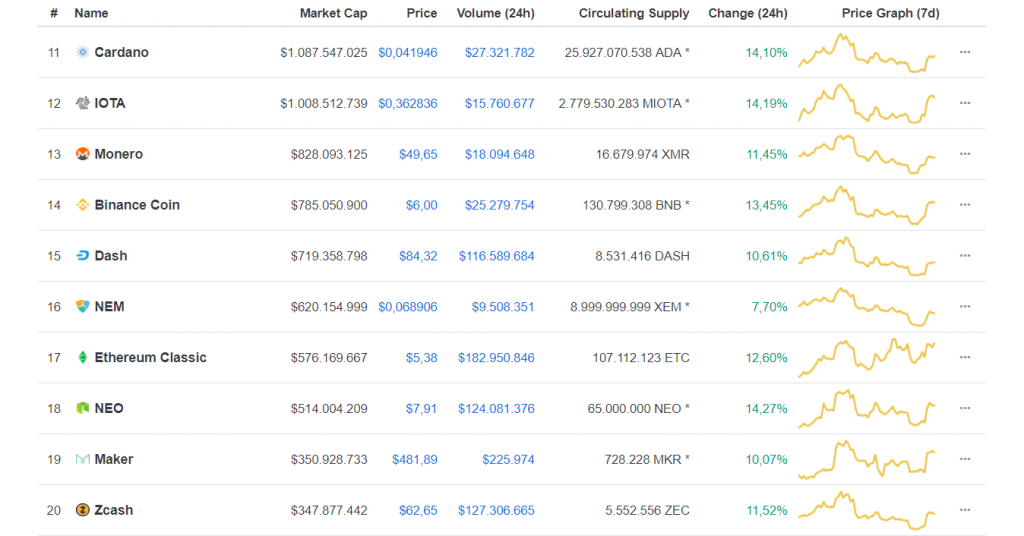Image resolution: width=1024 pixels, height=536 pixels.
Task: Open NEM row options menu
Action: coord(965,307)
